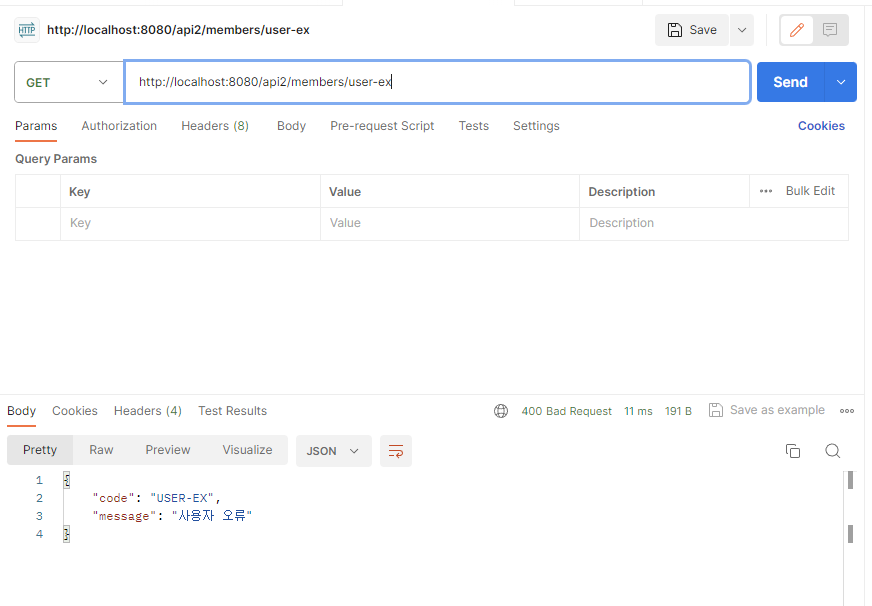Open the response Cookies tab
Screen dimensions: 872x606
[75, 411]
